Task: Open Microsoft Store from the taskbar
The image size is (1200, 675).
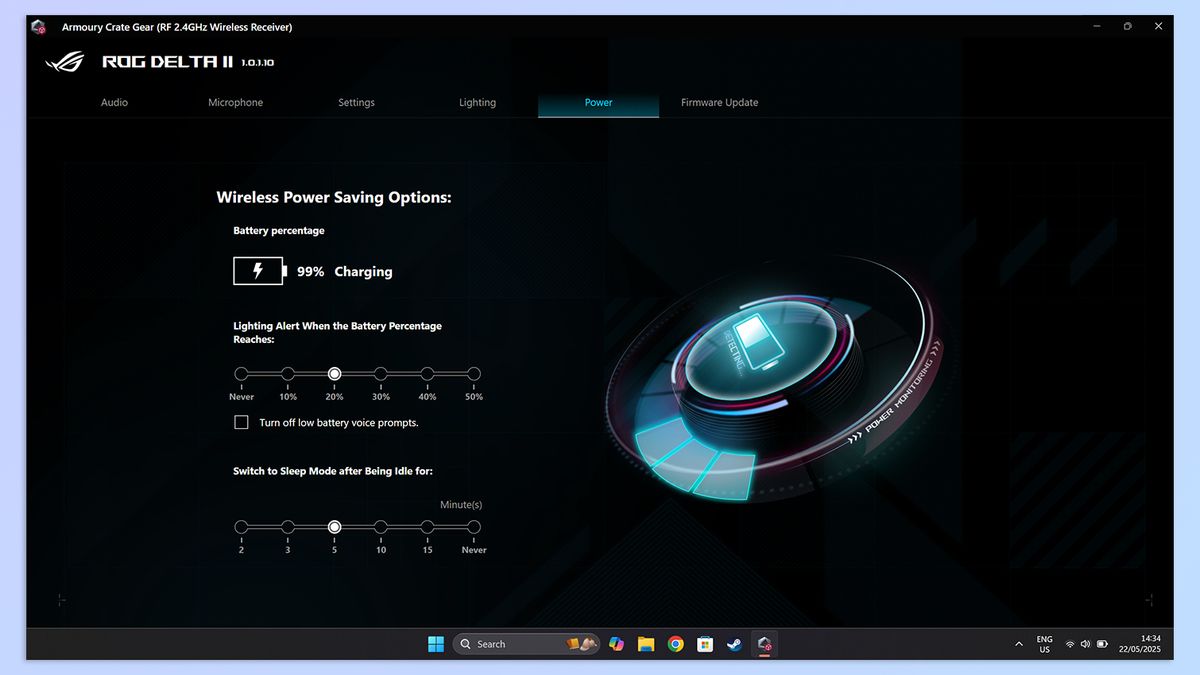Action: tap(705, 644)
